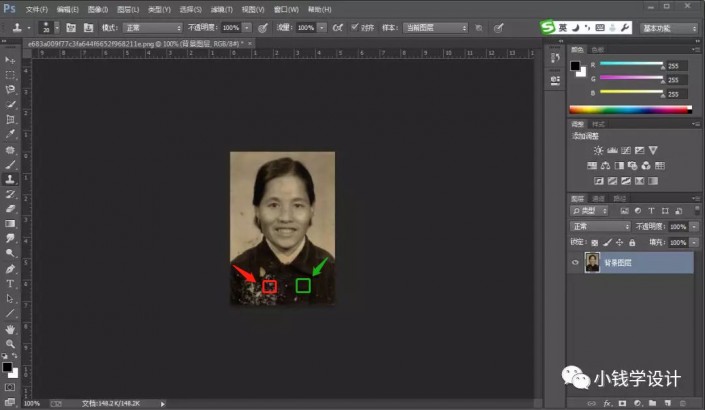Click the foreground color swatch in Color panel
This screenshot has width=705, height=410.
coord(575,66)
